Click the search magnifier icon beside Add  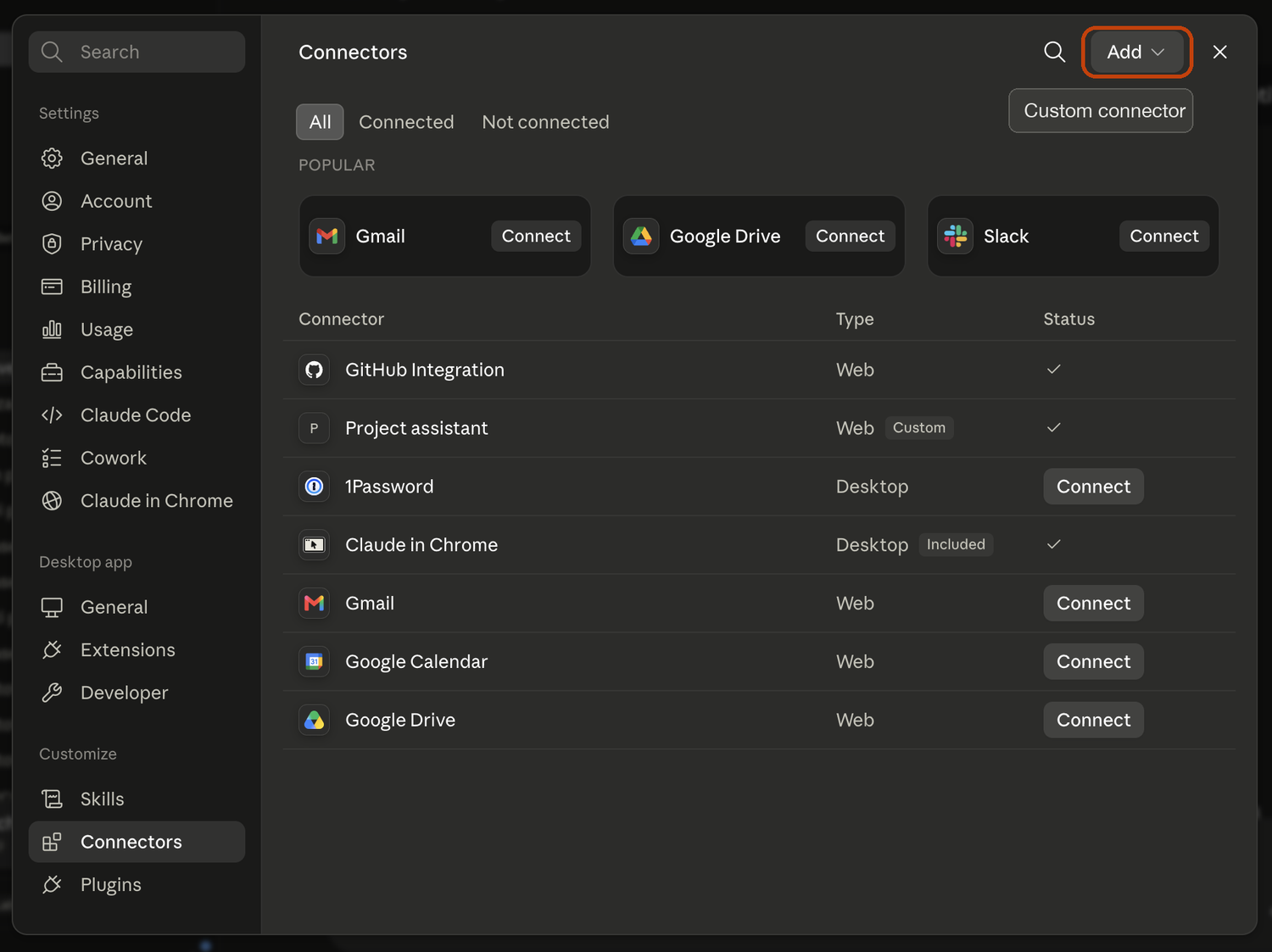pyautogui.click(x=1054, y=52)
